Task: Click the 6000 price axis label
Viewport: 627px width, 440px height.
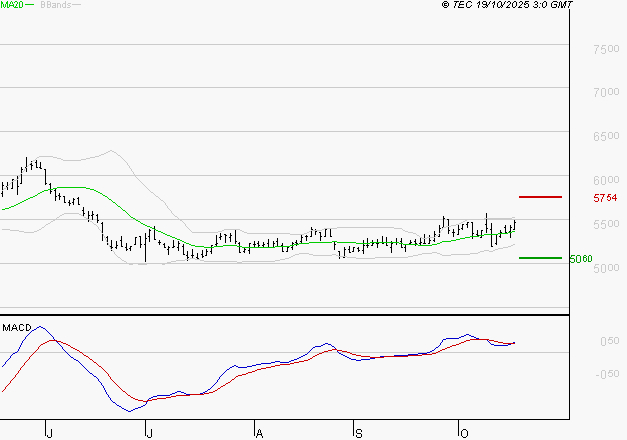Action: 607,180
